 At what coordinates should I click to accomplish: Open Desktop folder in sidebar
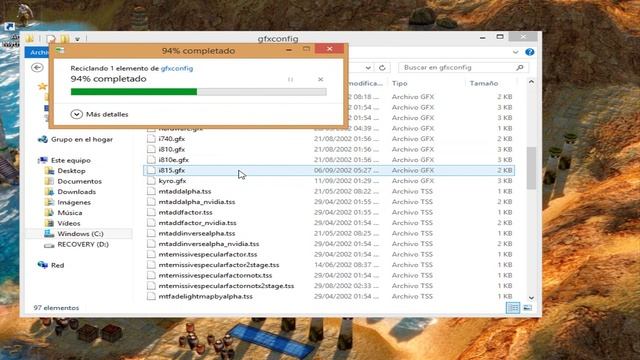[71, 171]
